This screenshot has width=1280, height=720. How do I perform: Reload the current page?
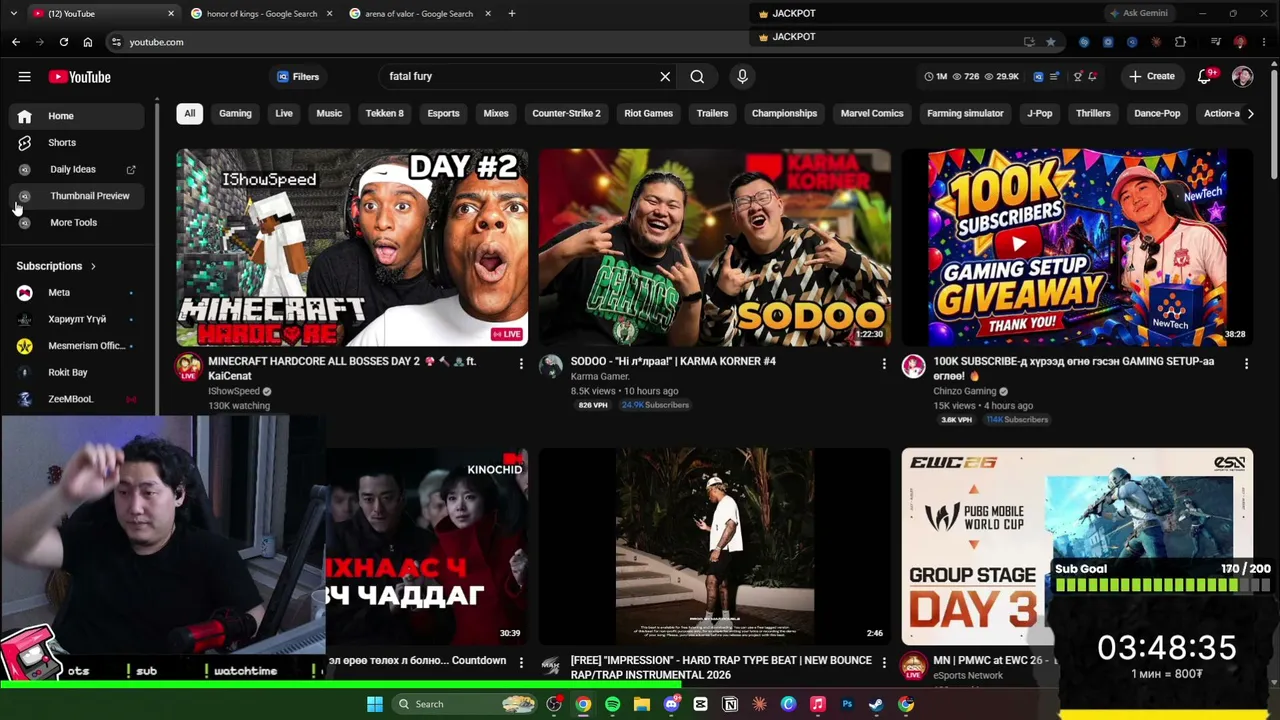point(64,42)
